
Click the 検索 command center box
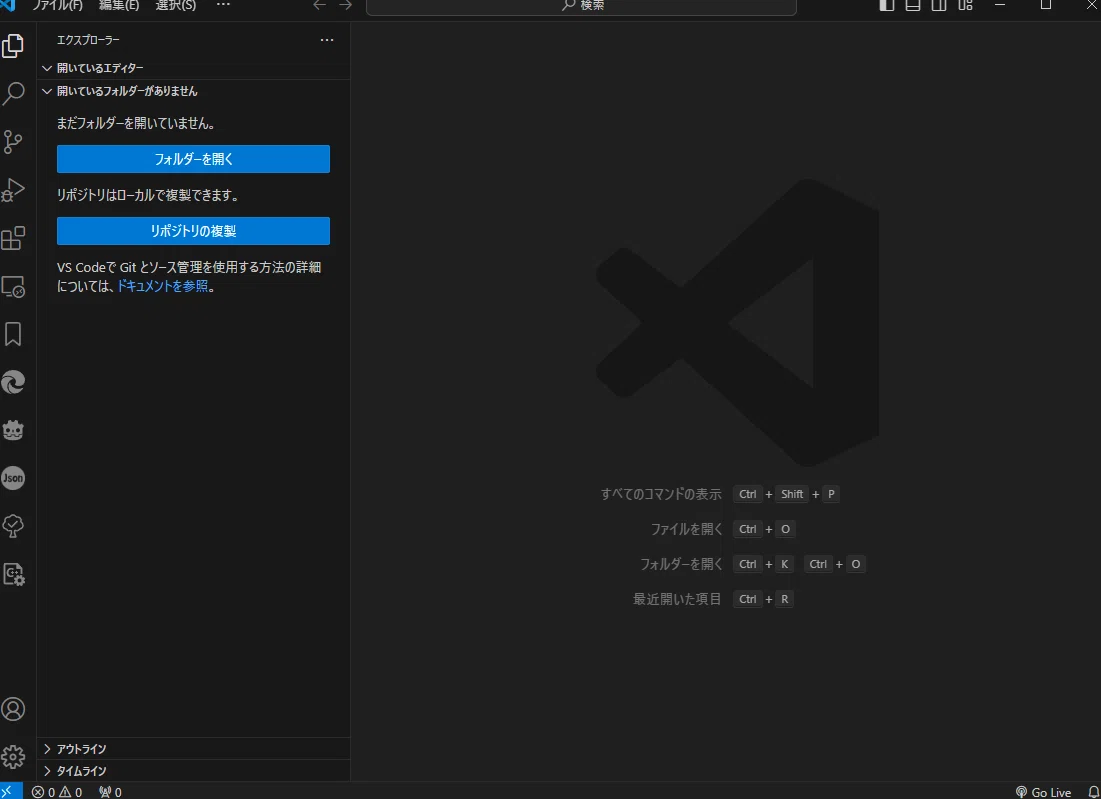coord(581,6)
